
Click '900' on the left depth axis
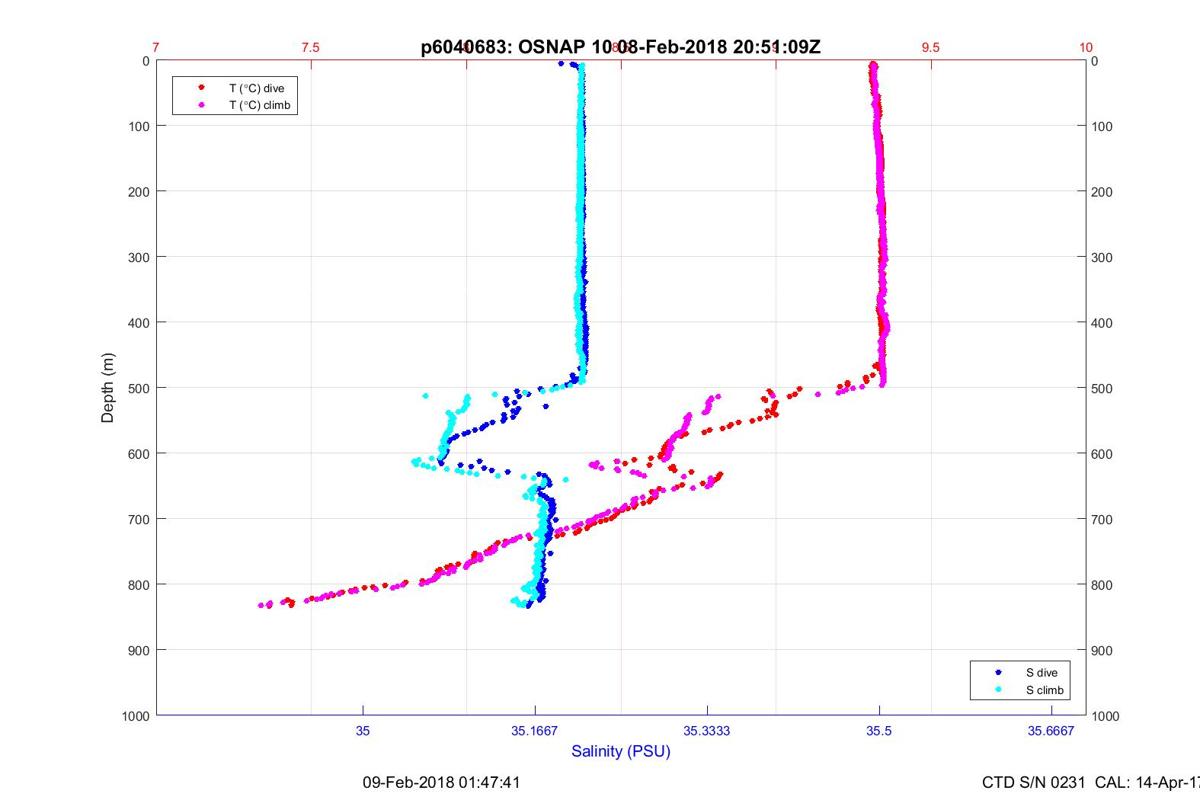[139, 650]
